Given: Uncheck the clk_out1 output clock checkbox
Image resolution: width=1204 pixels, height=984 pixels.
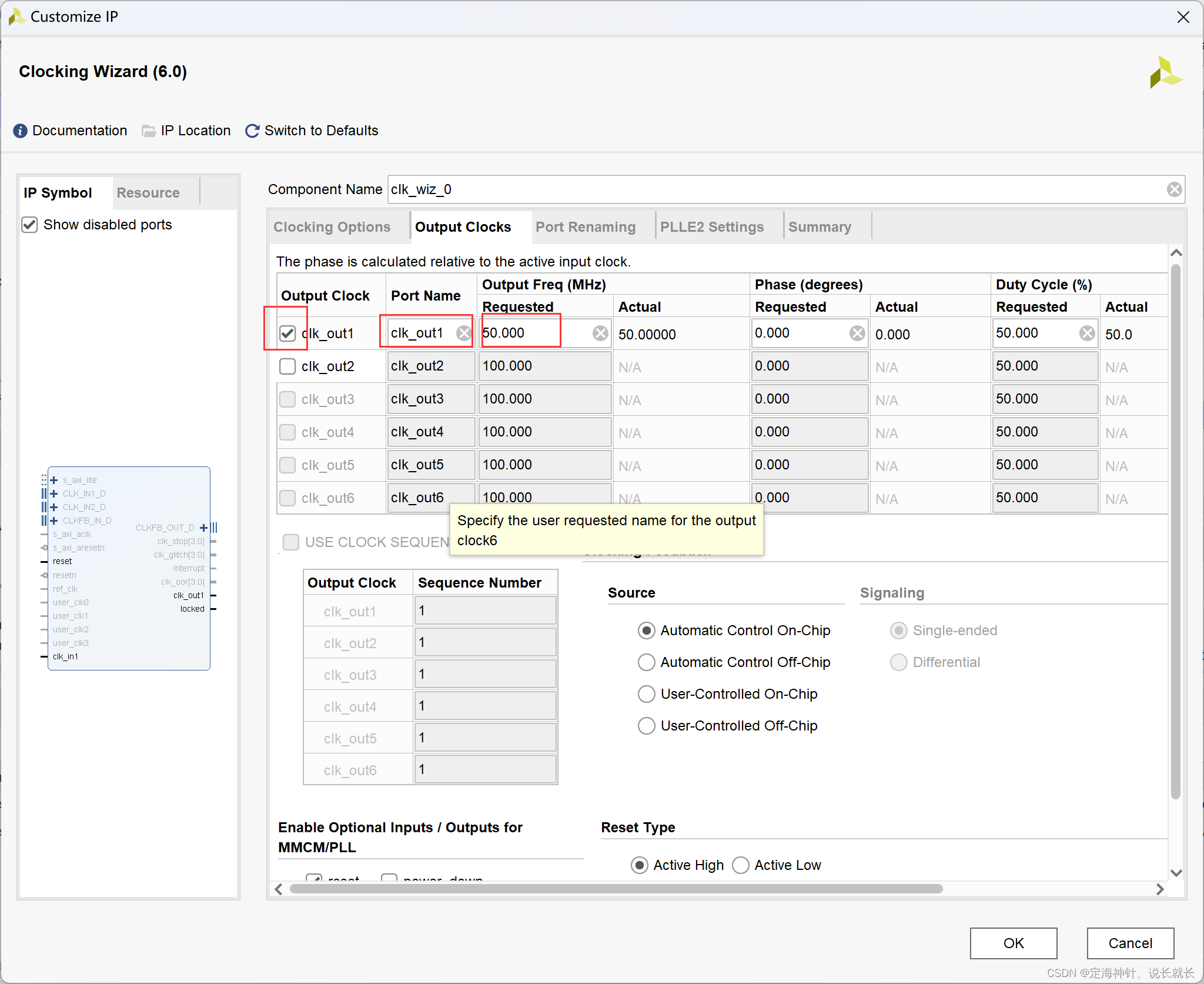Looking at the screenshot, I should pyautogui.click(x=287, y=333).
